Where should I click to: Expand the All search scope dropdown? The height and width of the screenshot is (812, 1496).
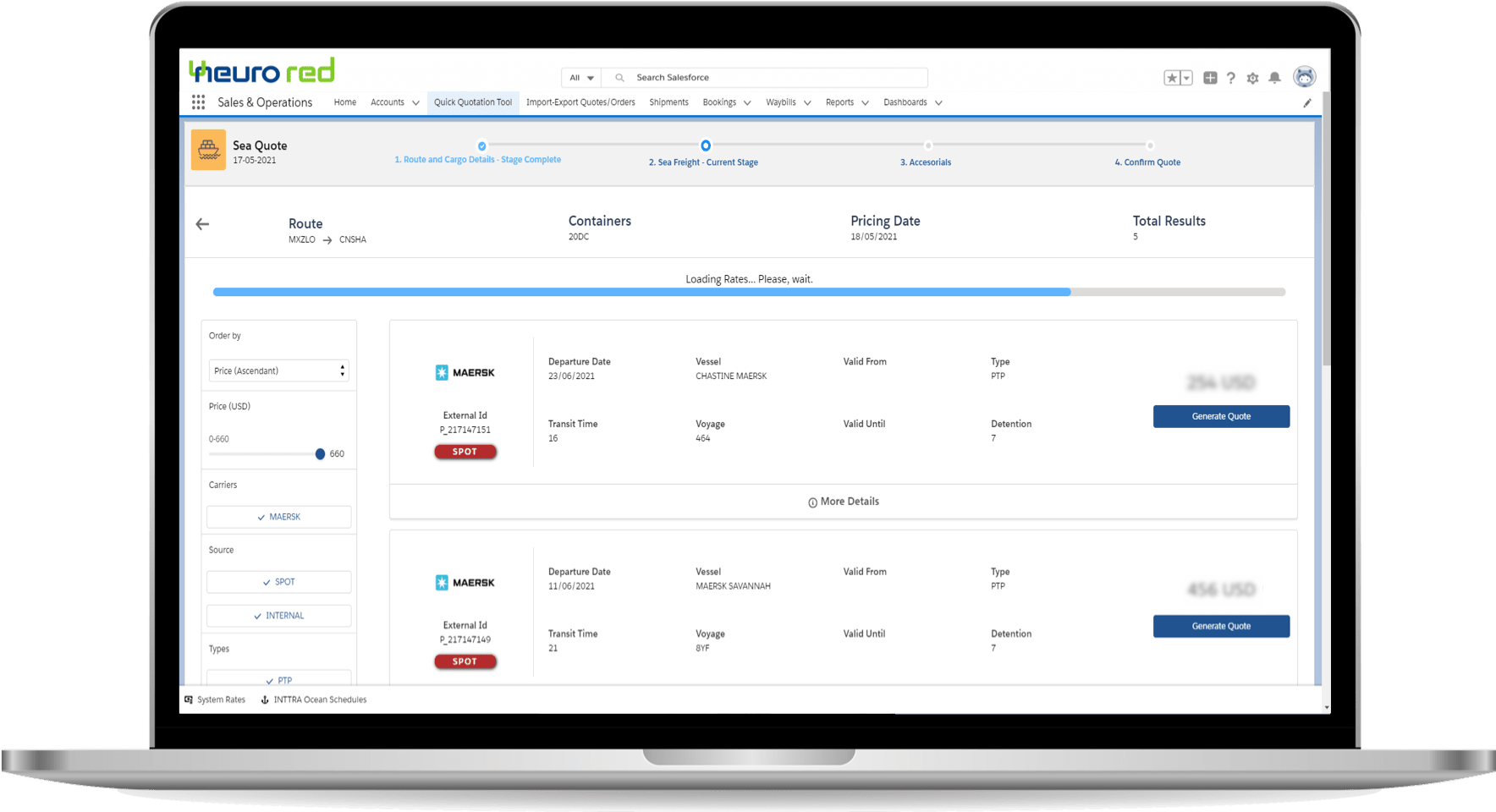click(x=581, y=78)
